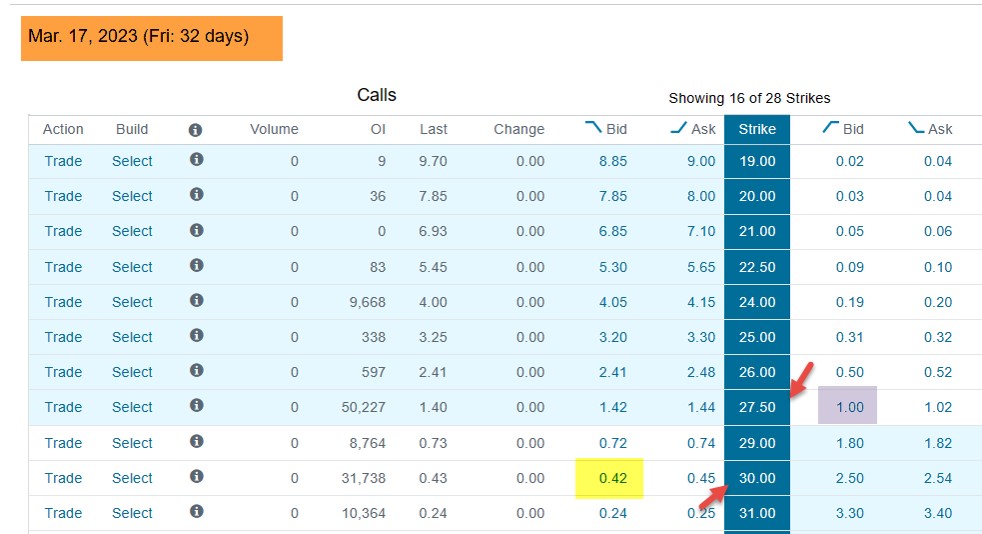Click info icon in the 27.50 strike row
The width and height of the screenshot is (982, 534).
196,406
